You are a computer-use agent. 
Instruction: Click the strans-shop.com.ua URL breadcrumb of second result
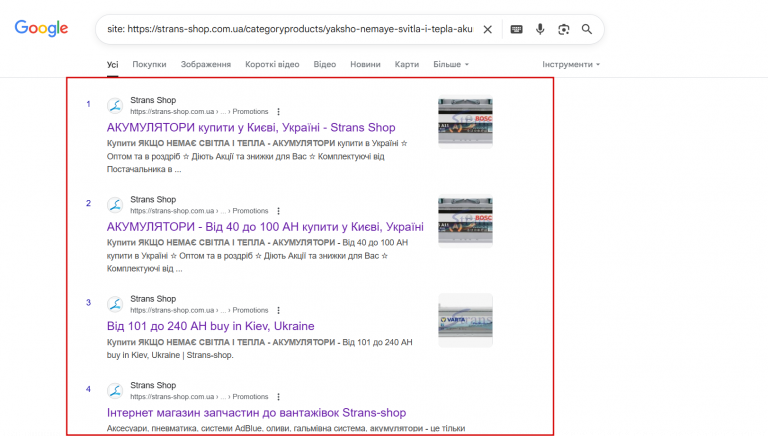pos(199,211)
